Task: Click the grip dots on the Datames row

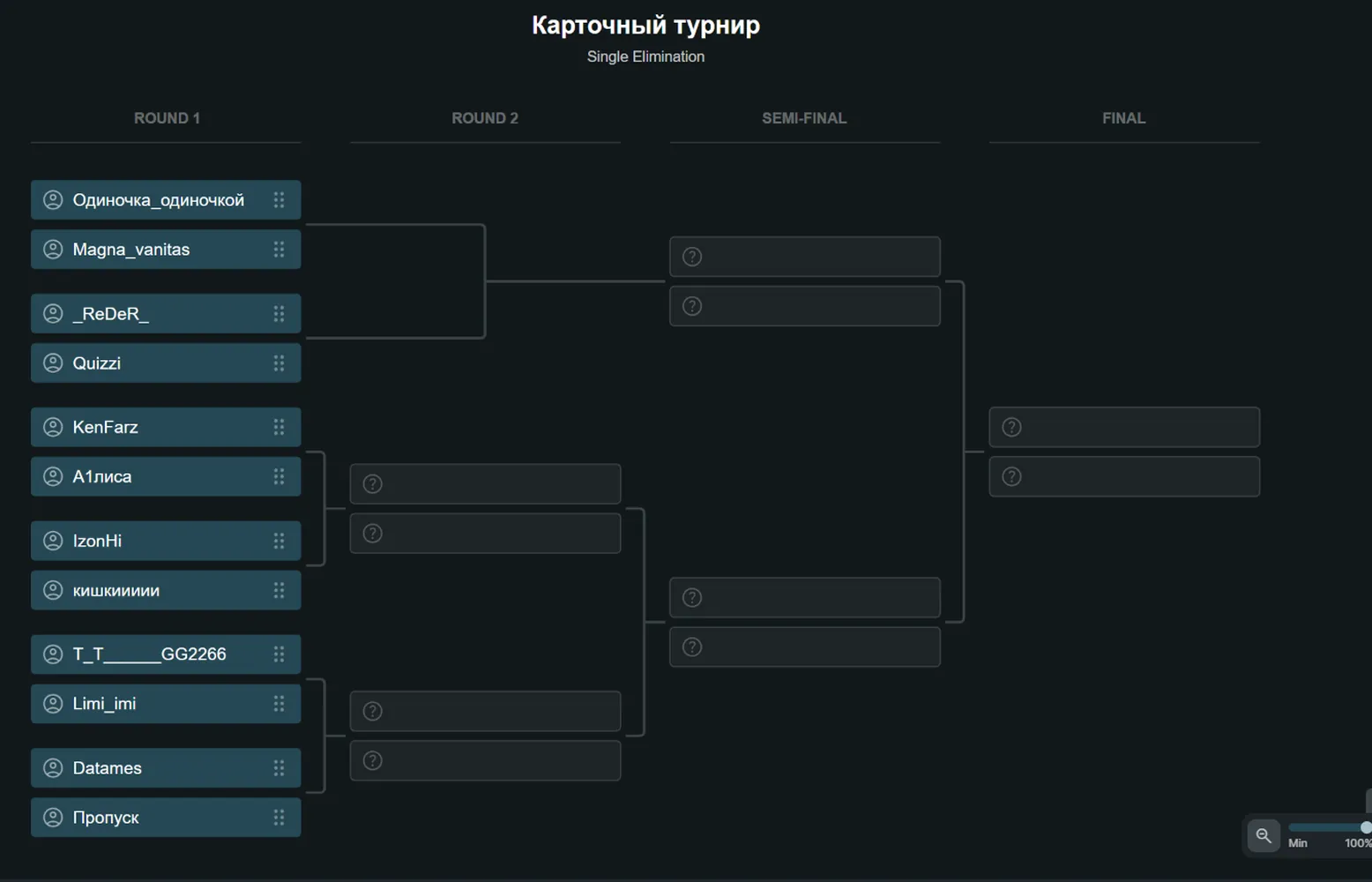Action: [279, 768]
